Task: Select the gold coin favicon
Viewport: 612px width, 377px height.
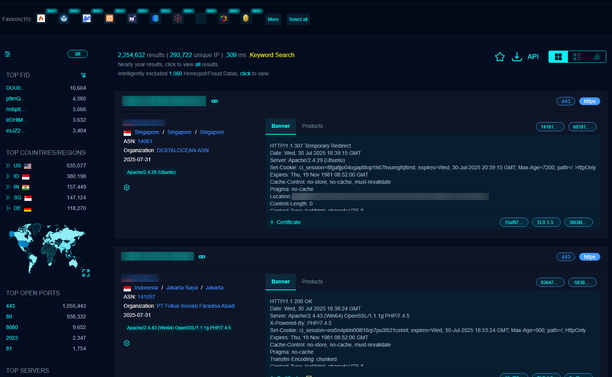Action: pos(246,18)
